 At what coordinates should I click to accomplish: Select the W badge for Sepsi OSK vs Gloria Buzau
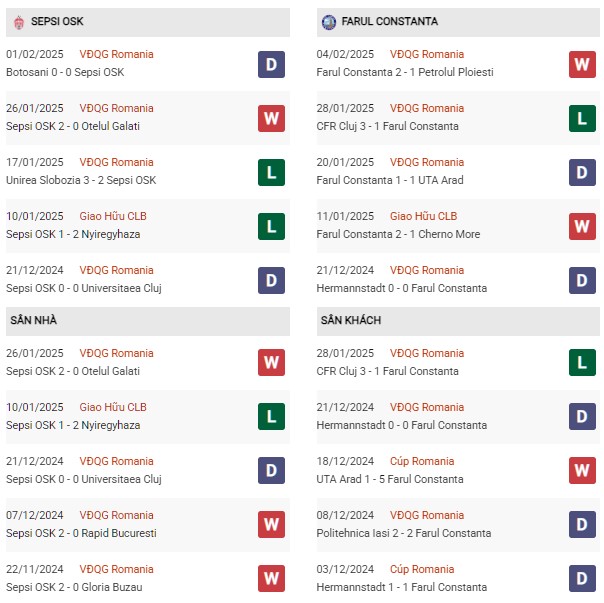tap(271, 578)
